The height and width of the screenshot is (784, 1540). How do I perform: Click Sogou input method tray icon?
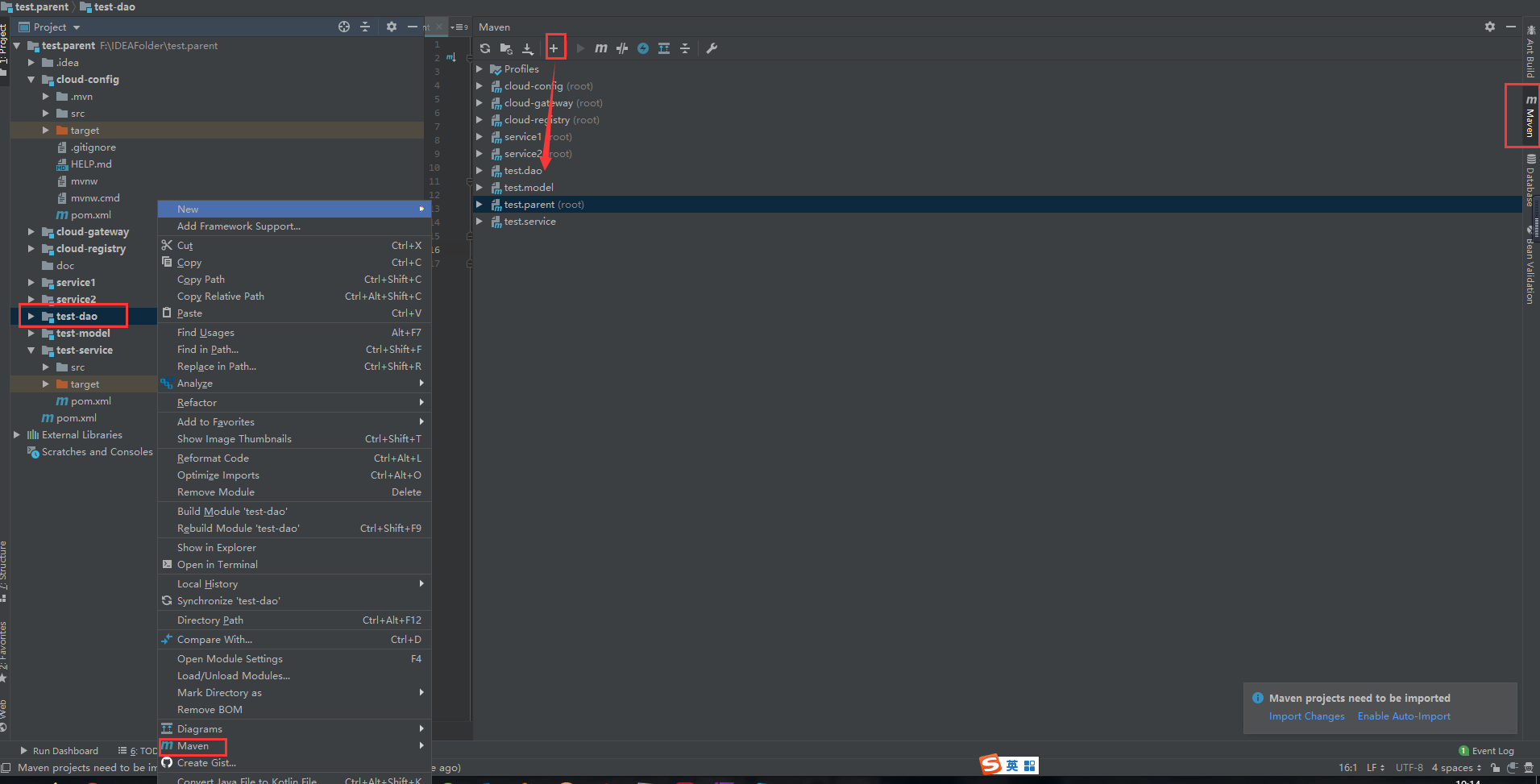coord(991,764)
